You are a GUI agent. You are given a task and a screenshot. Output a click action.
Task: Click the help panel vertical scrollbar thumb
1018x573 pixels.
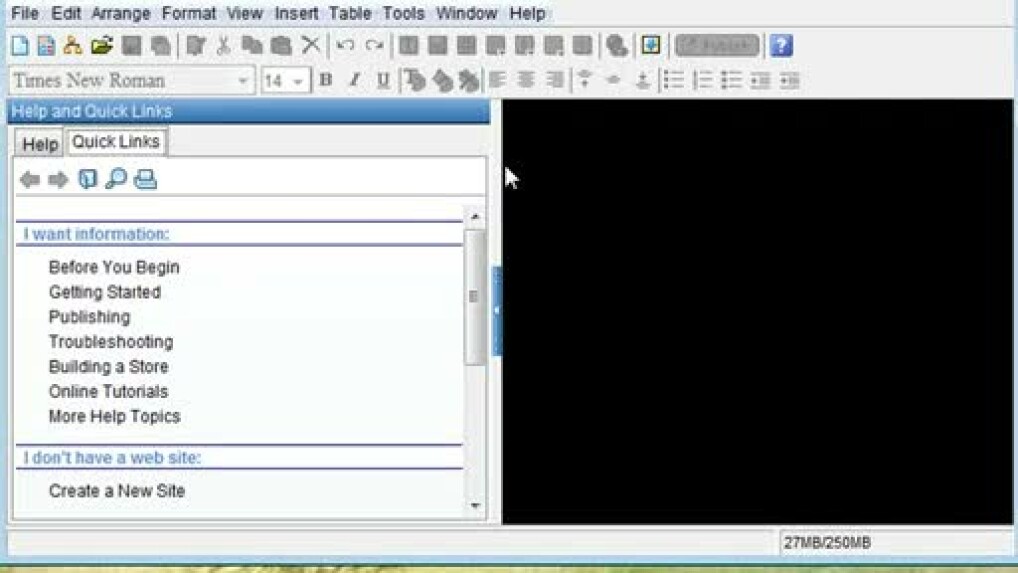pos(474,296)
